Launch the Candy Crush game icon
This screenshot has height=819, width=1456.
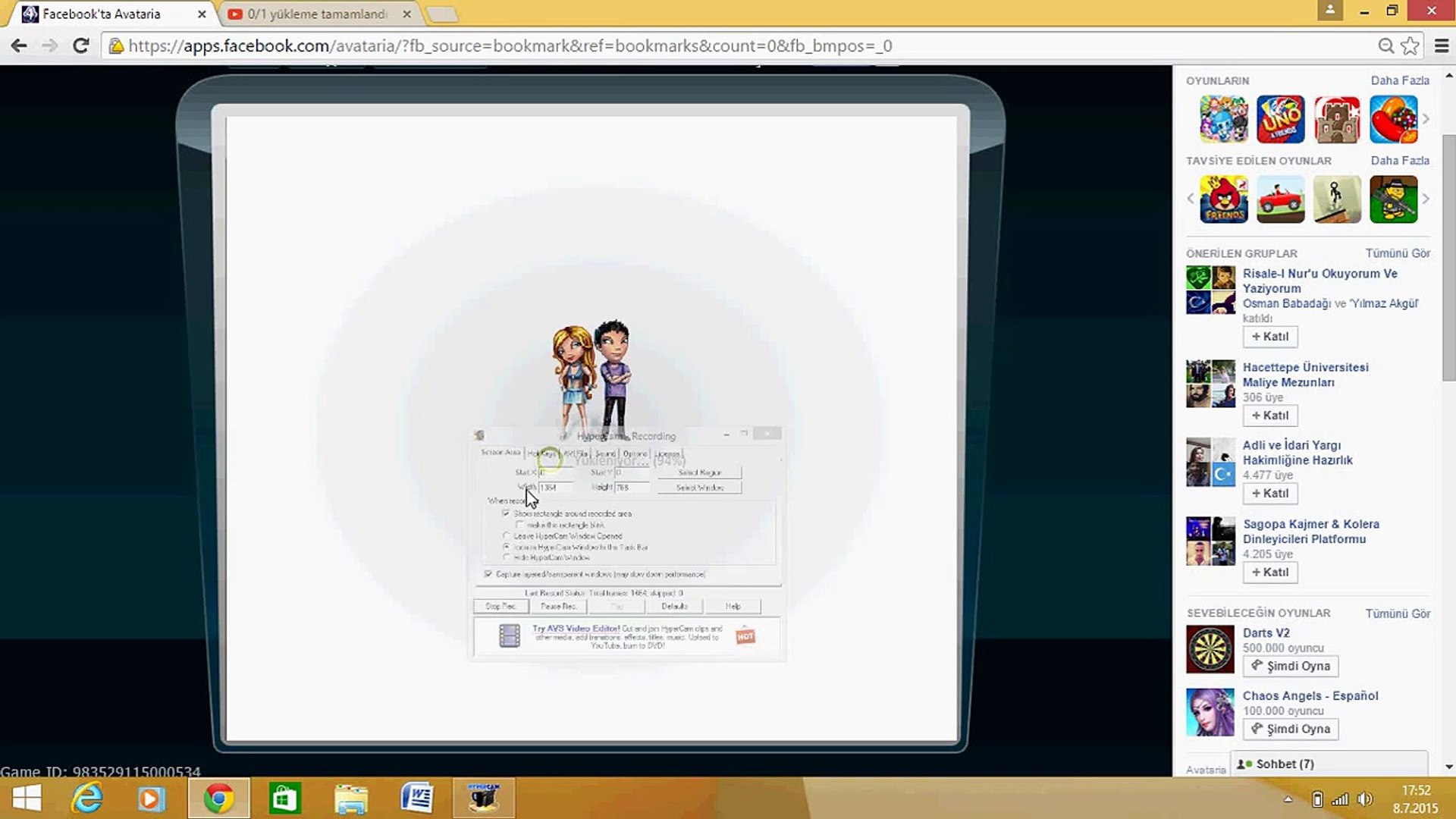[x=1393, y=119]
